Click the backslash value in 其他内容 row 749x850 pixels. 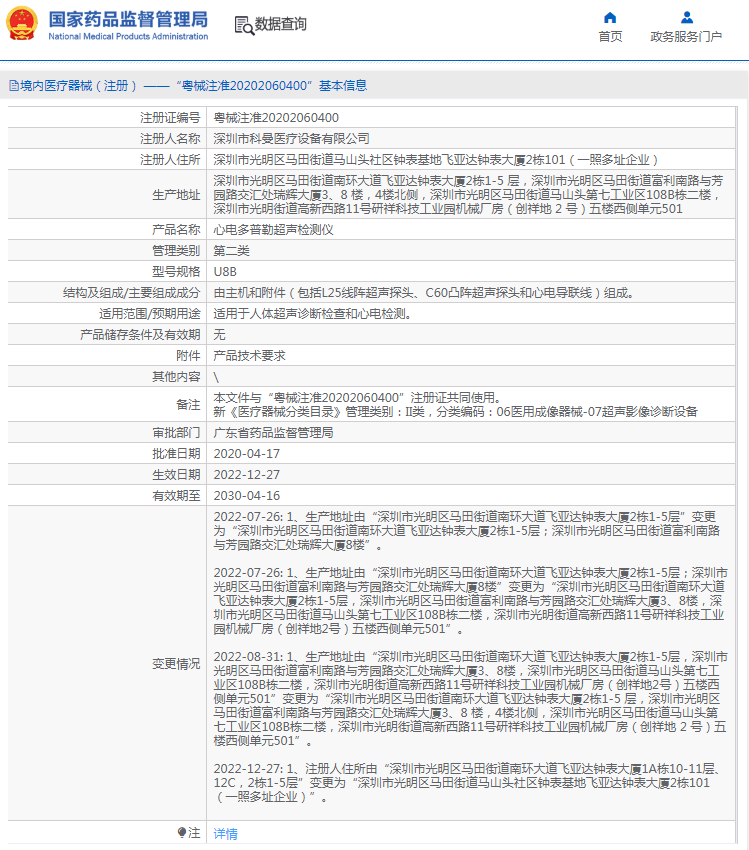click(216, 377)
